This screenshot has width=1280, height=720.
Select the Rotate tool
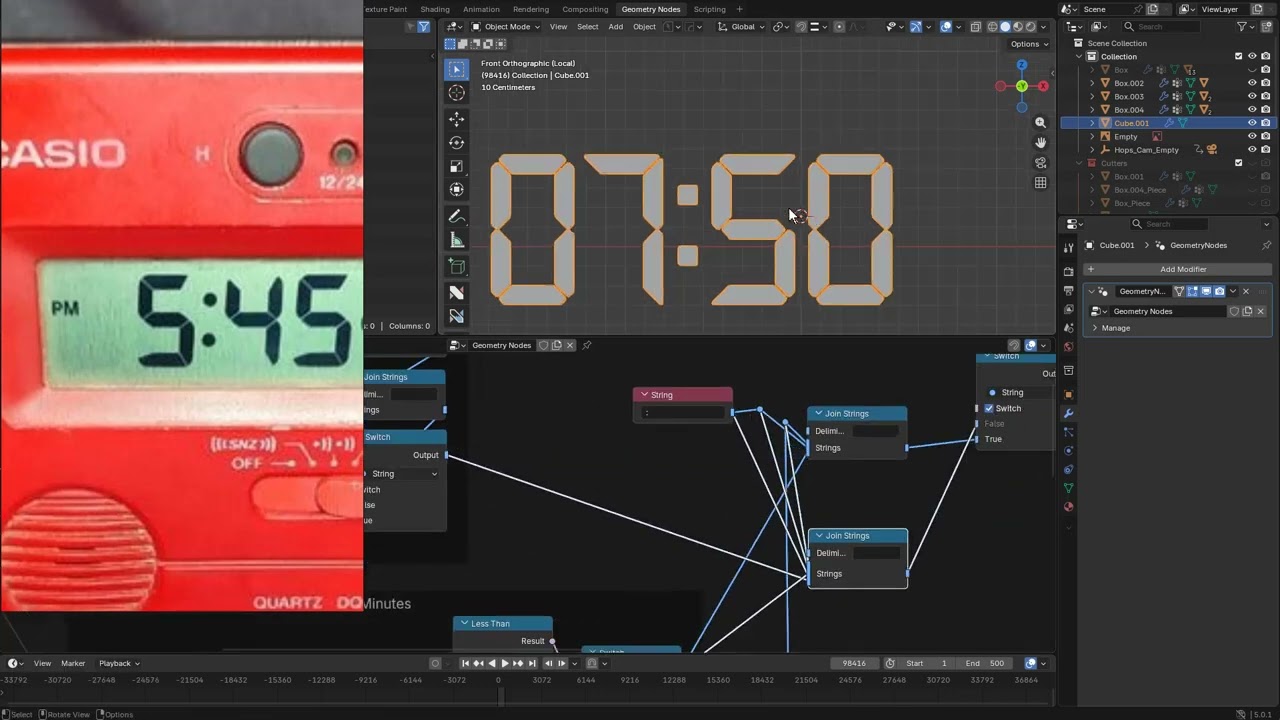coord(457,143)
